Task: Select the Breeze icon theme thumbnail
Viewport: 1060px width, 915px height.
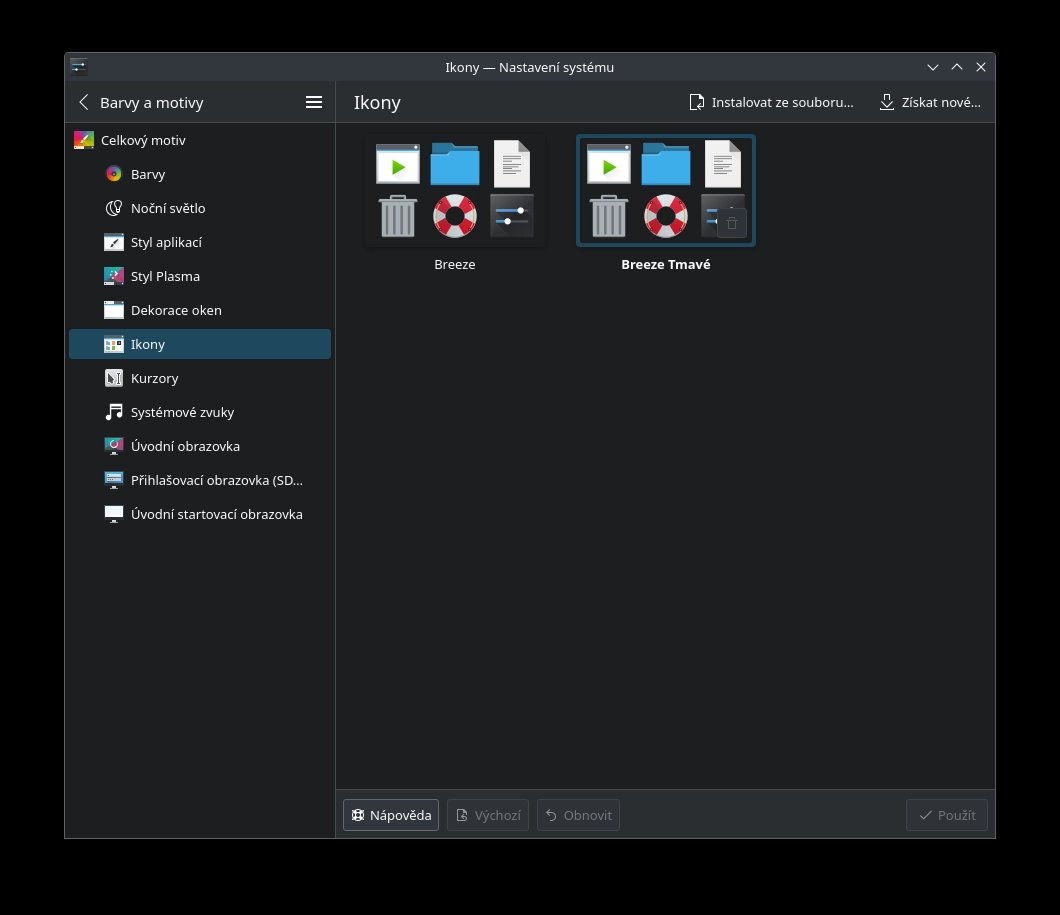Action: pos(455,190)
